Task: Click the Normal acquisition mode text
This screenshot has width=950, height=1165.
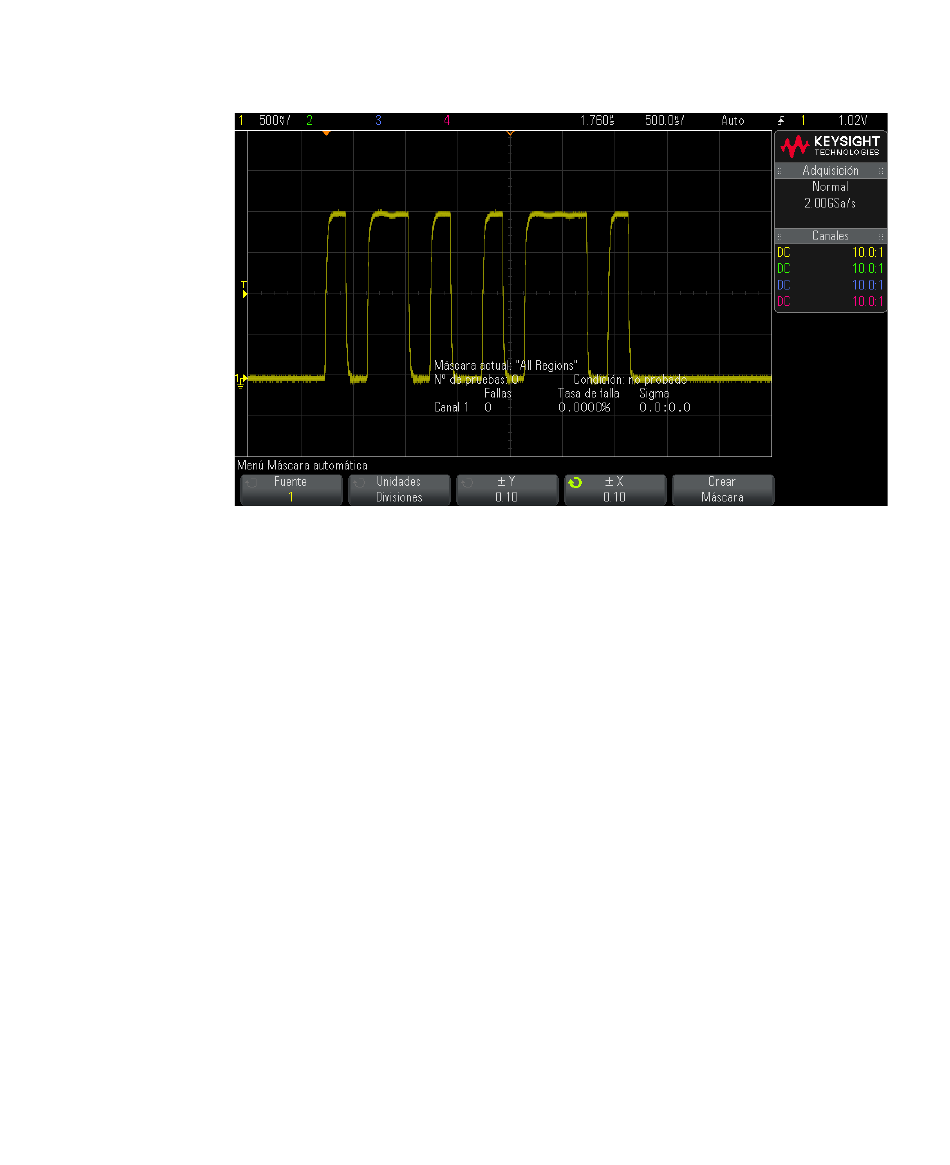Action: (830, 187)
